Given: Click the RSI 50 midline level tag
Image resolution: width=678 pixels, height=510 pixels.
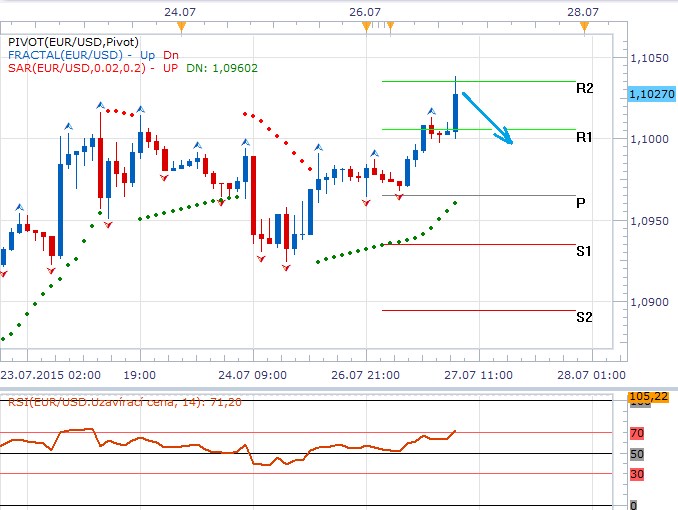Looking at the screenshot, I should click(635, 454).
